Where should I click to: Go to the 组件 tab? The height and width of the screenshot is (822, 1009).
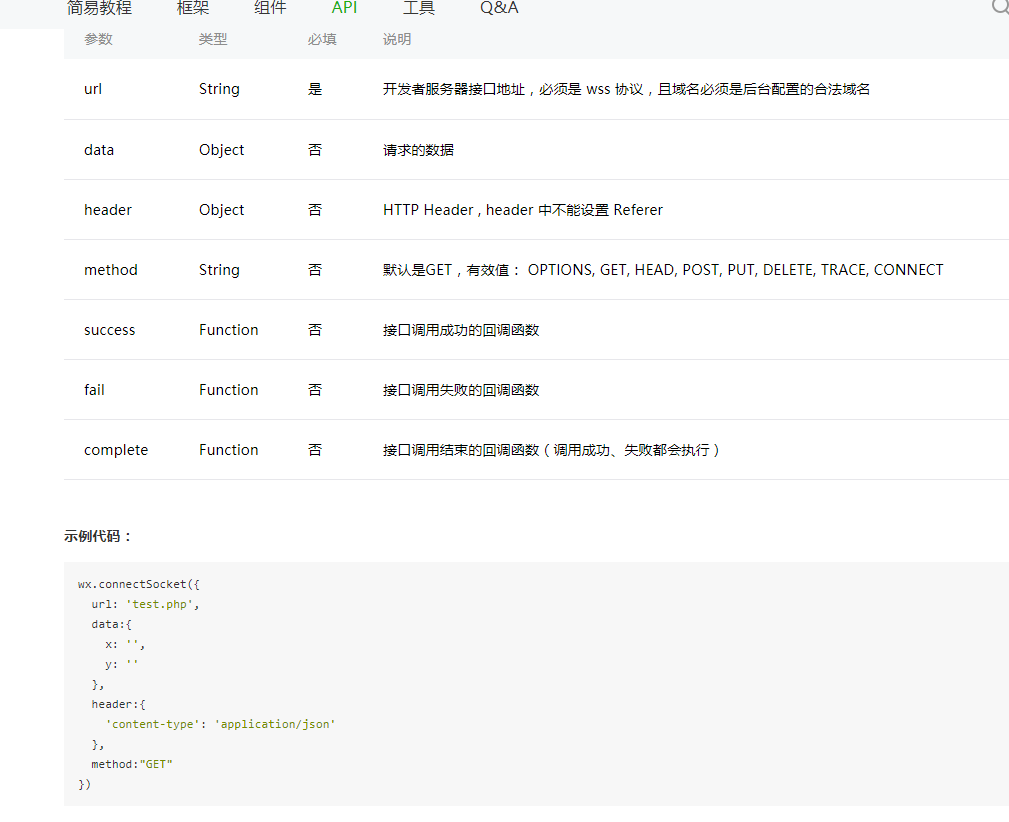pos(270,9)
